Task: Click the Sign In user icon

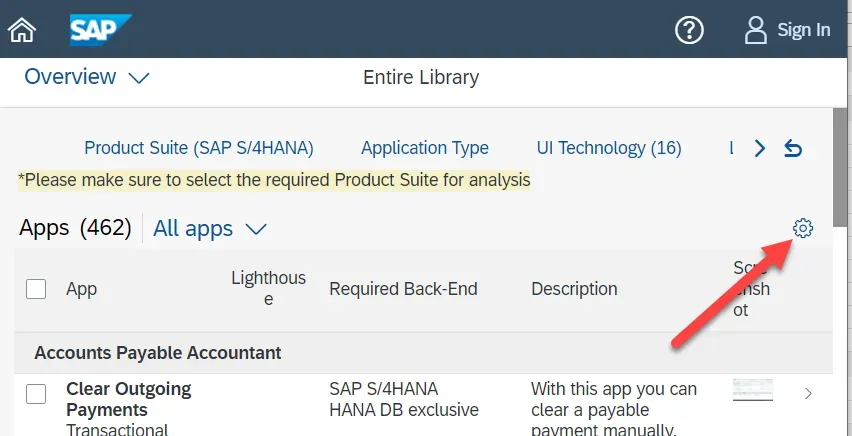Action: (756, 30)
